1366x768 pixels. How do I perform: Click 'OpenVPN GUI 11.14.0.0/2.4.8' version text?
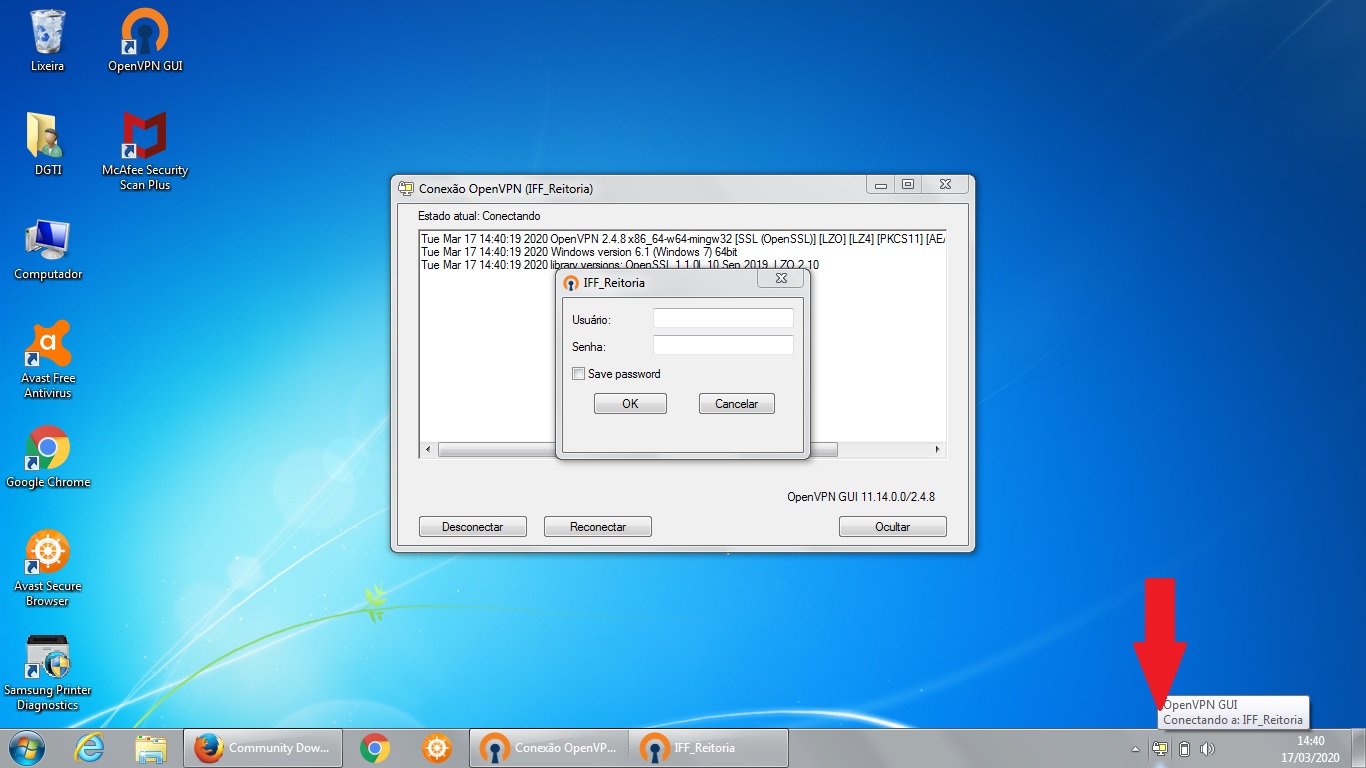(861, 497)
